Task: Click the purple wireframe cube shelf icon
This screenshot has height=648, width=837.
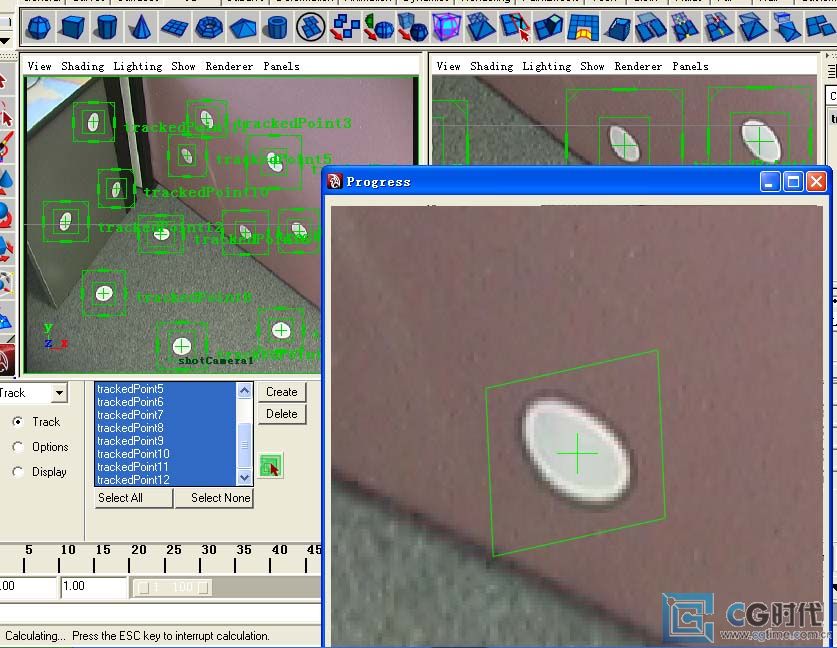Action: [x=446, y=27]
